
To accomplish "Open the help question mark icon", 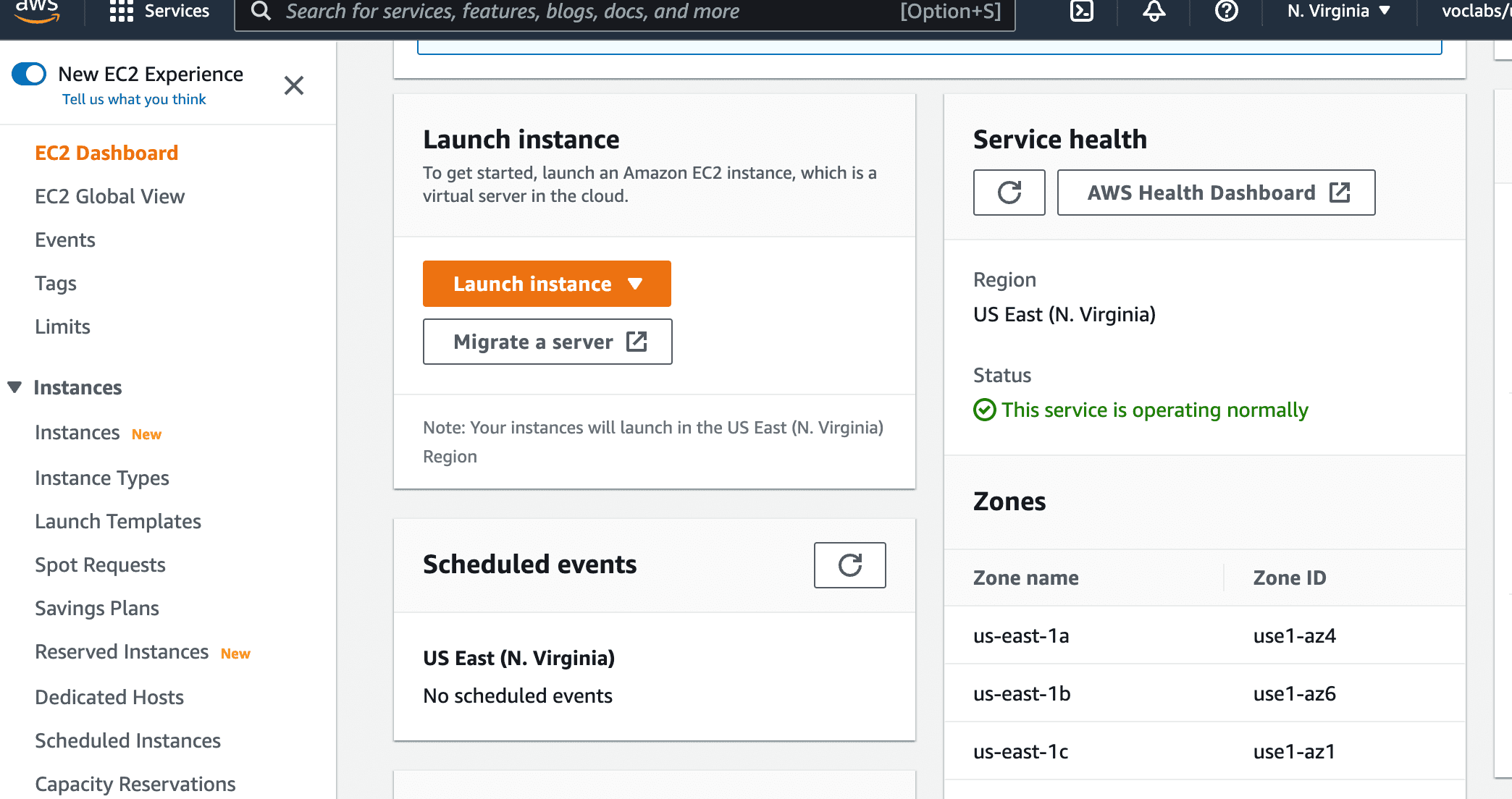I will (1226, 11).
